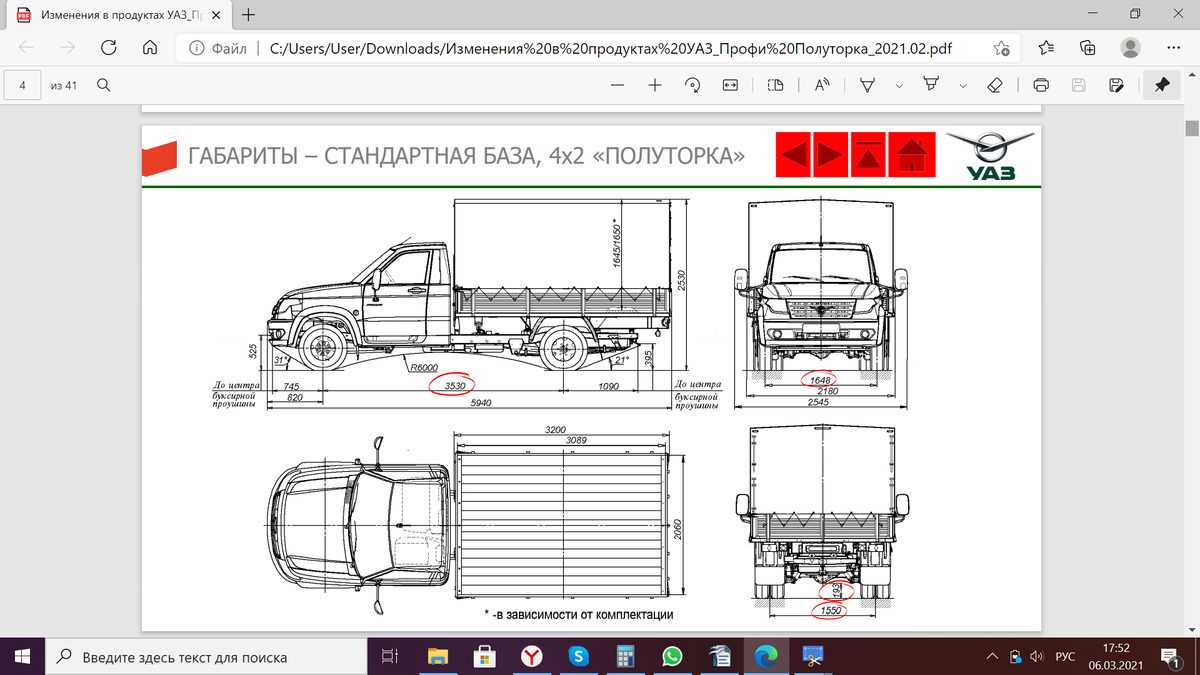1200x675 pixels.
Task: Zoom in the PDF with plus button
Action: coord(655,86)
